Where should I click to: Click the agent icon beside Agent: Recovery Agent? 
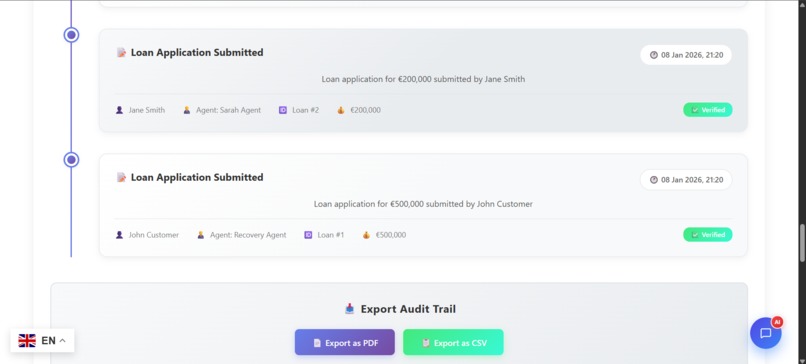pos(200,235)
